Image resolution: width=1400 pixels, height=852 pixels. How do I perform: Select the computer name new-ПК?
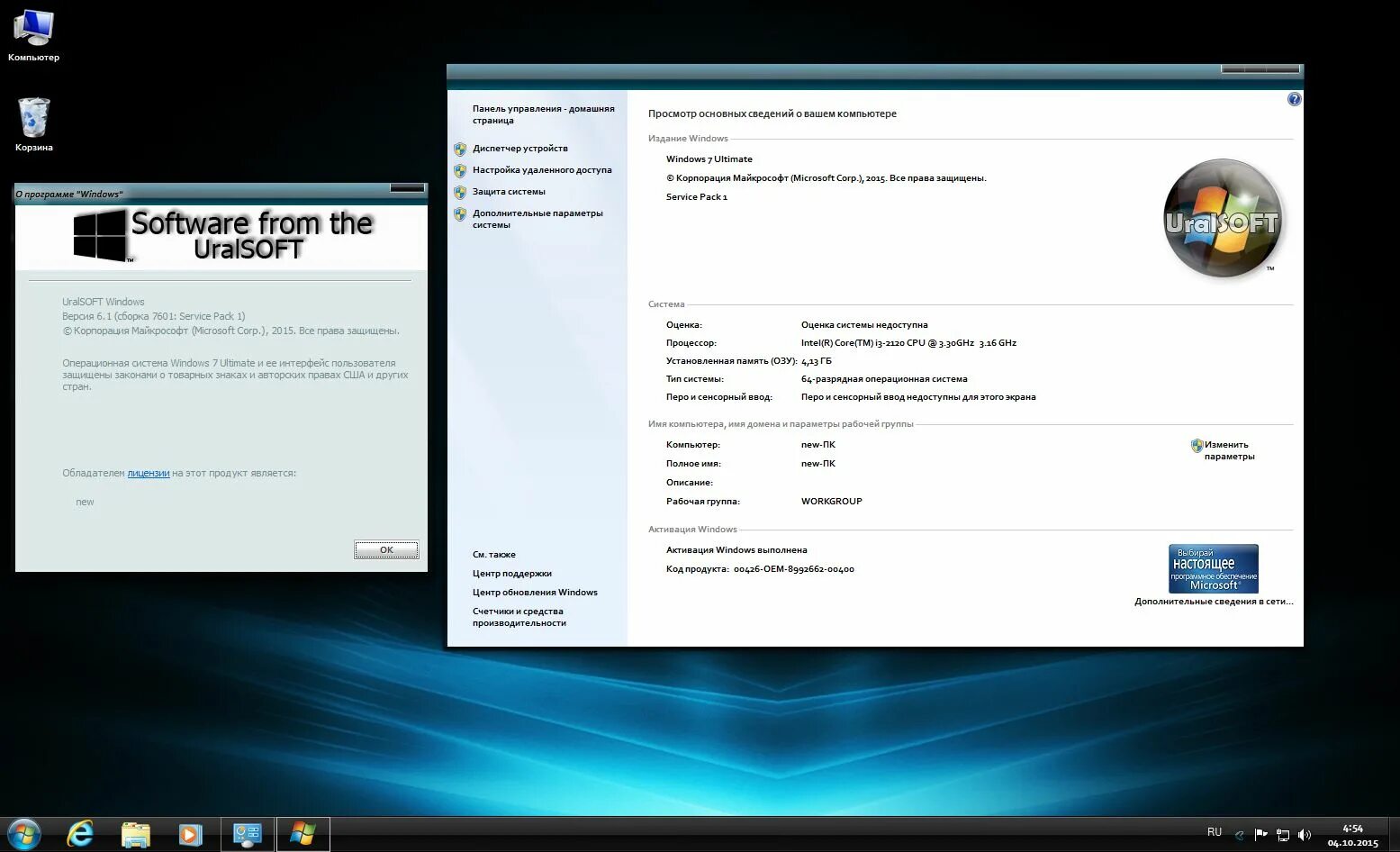point(818,445)
